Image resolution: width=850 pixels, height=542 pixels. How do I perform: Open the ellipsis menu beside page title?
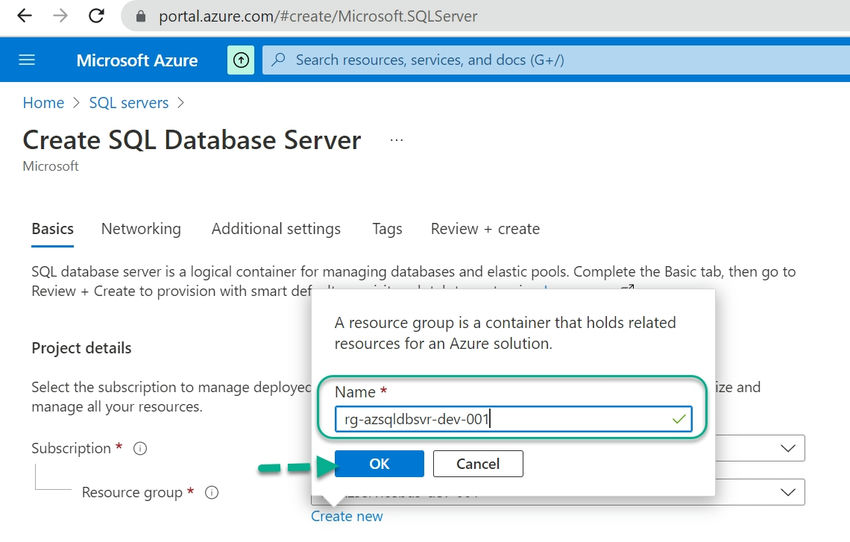pos(396,141)
